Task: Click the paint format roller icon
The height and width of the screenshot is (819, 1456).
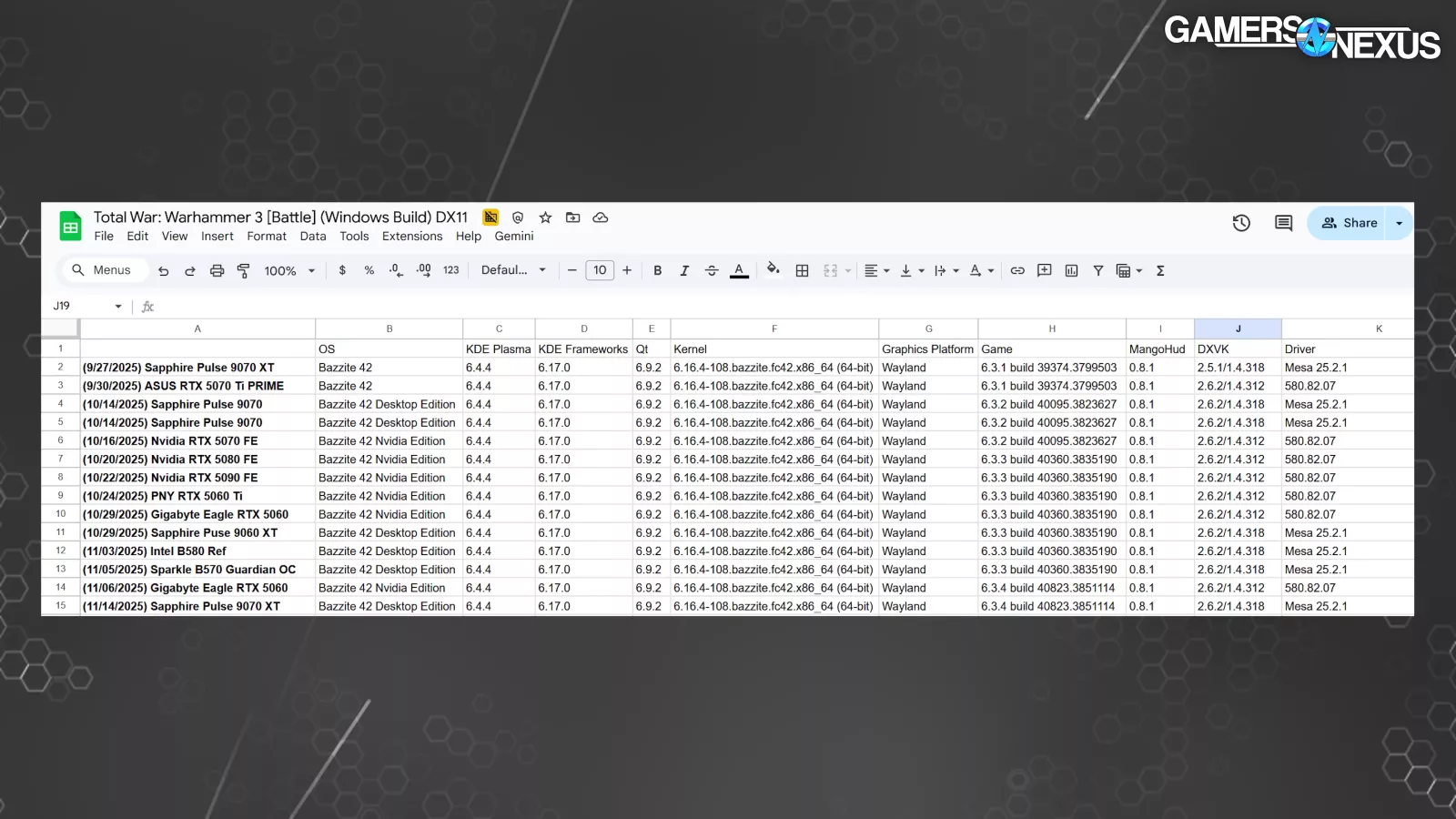Action: (243, 270)
